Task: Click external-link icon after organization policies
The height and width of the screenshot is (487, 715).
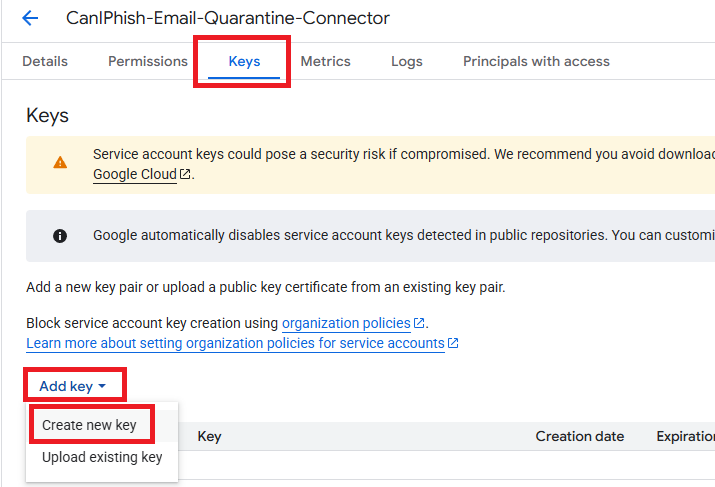Action: tap(419, 323)
